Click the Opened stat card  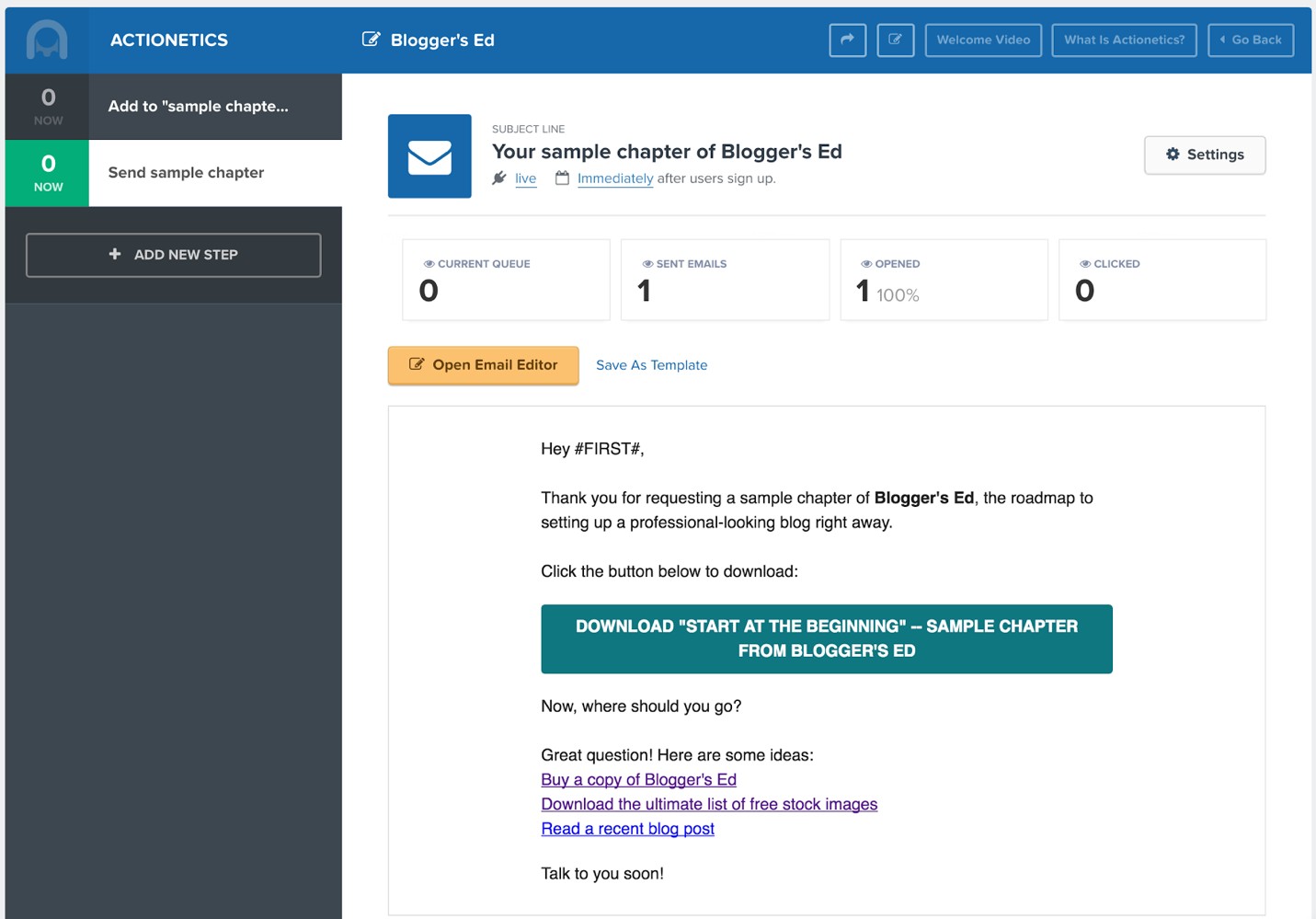[944, 280]
